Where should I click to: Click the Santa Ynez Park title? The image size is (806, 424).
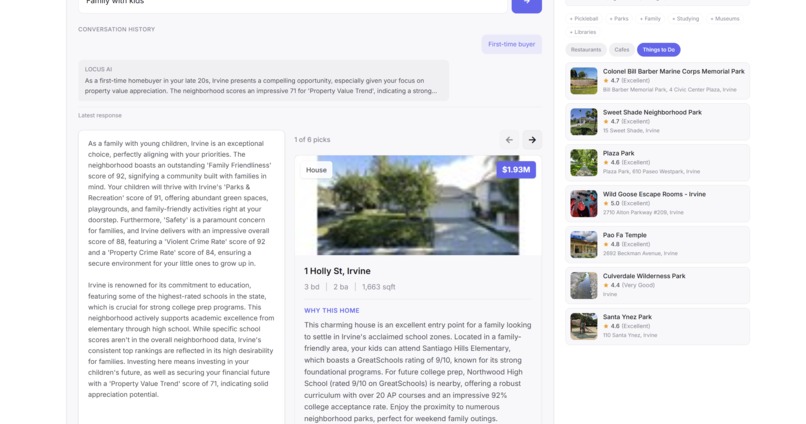627,317
